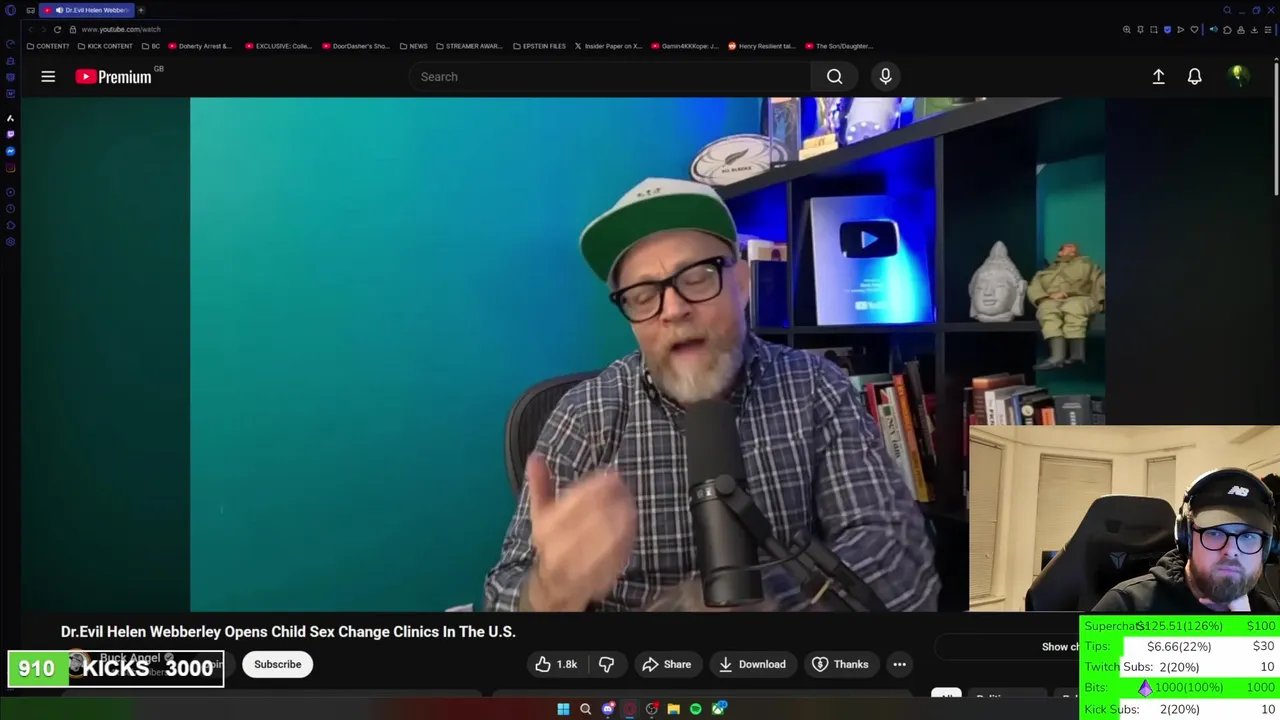This screenshot has width=1280, height=720.
Task: Bookmark page with the heart icon
Action: [x=1194, y=30]
